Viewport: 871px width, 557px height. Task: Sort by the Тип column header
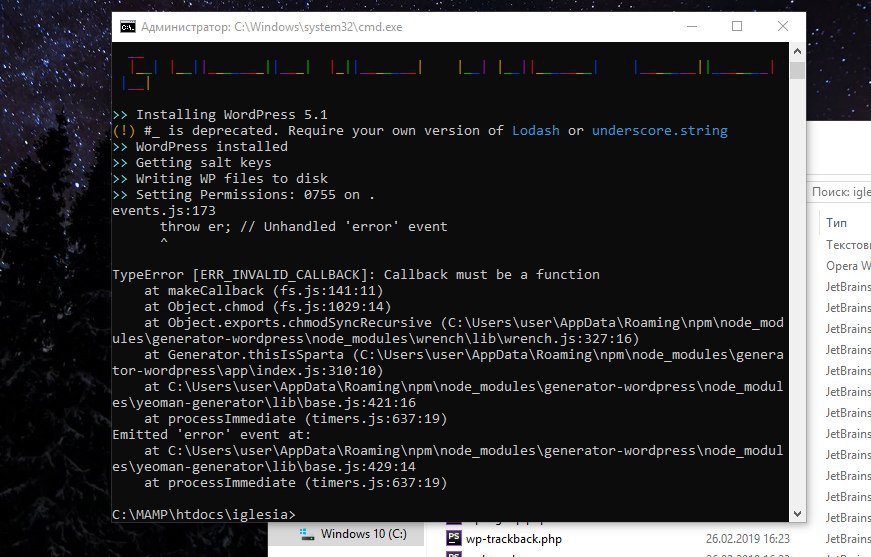837,223
